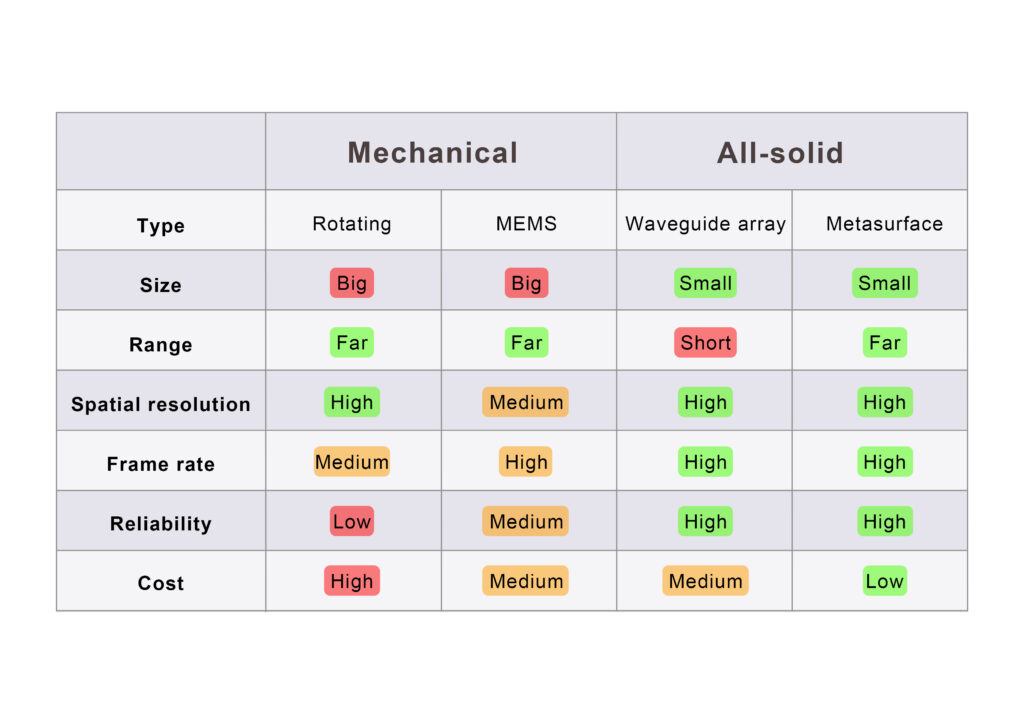The height and width of the screenshot is (724, 1024).
Task: Click the Rotating Big size badge
Action: coord(352,283)
